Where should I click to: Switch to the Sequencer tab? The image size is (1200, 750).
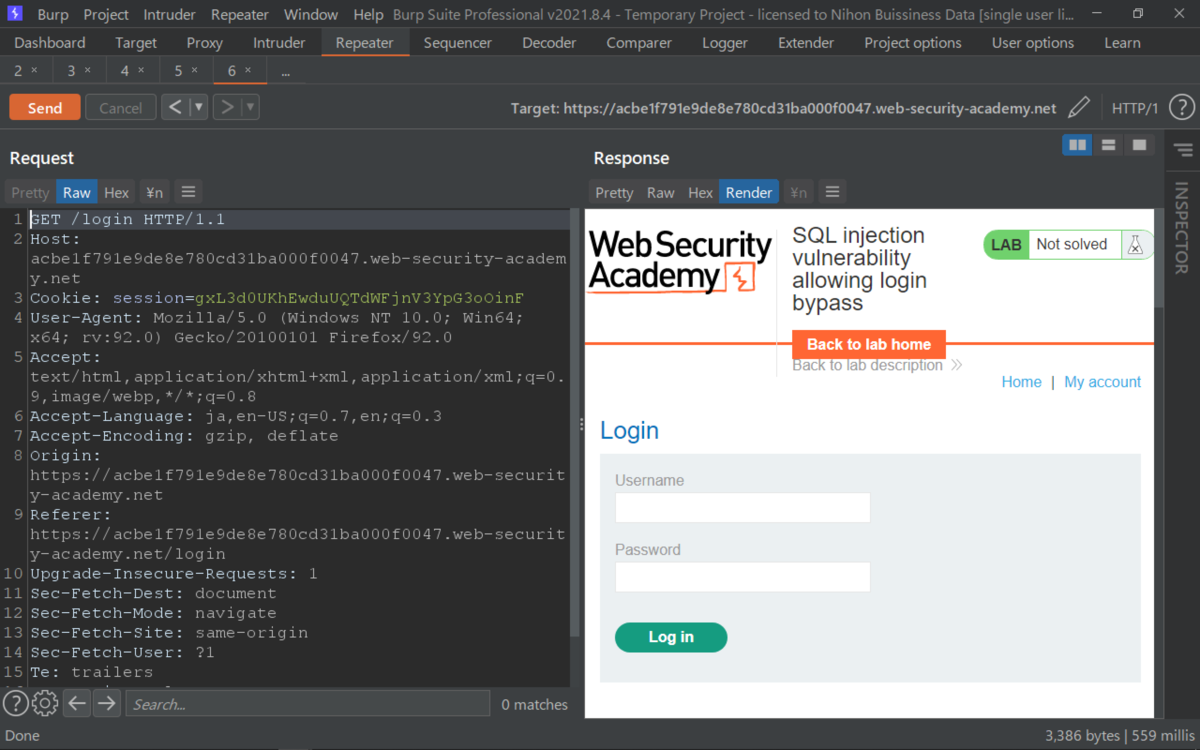458,43
